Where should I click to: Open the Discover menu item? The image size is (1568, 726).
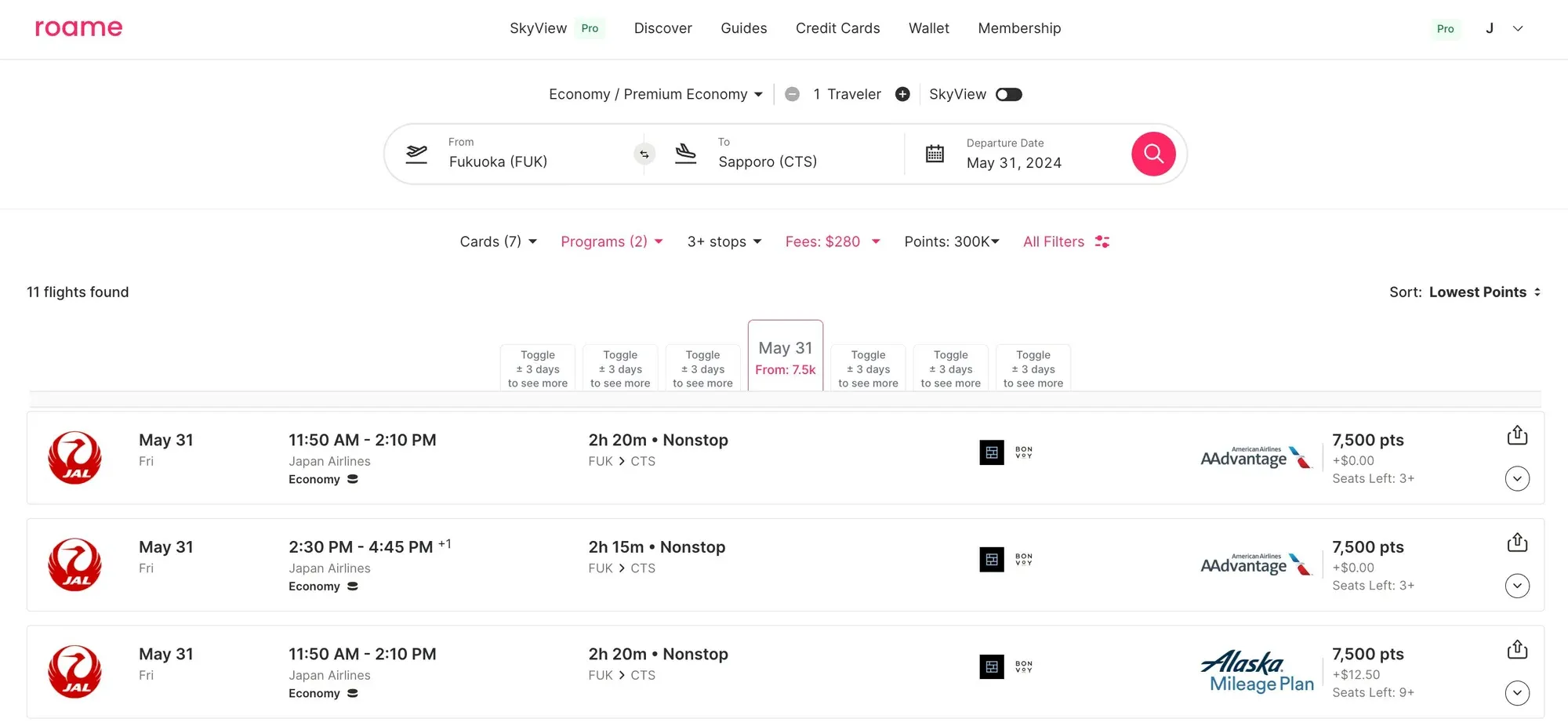click(x=662, y=28)
